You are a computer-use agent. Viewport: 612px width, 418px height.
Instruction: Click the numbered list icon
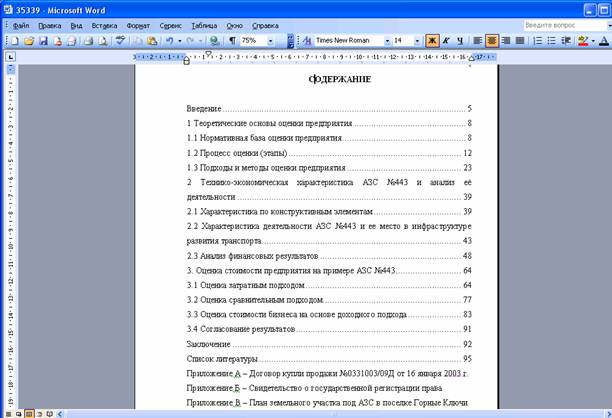click(x=537, y=41)
